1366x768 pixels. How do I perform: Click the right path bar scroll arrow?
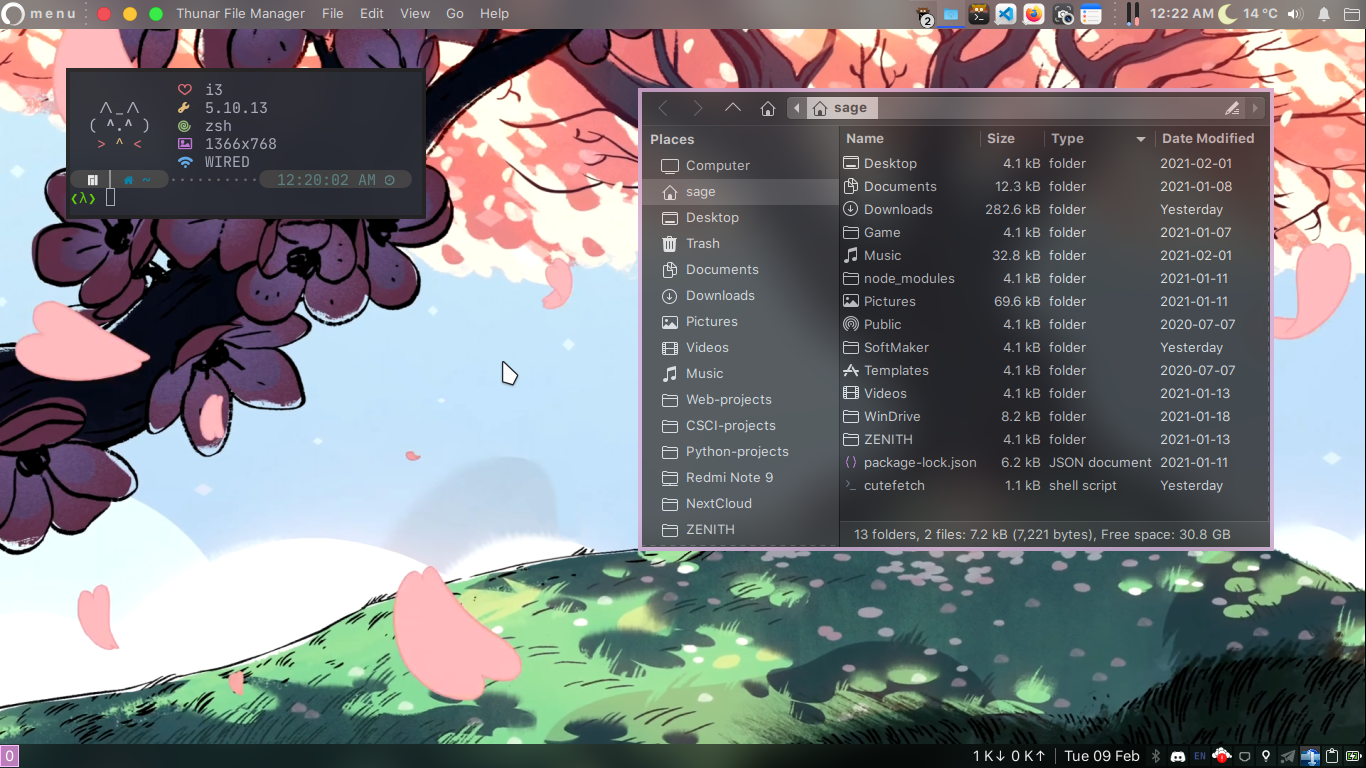(x=1256, y=108)
